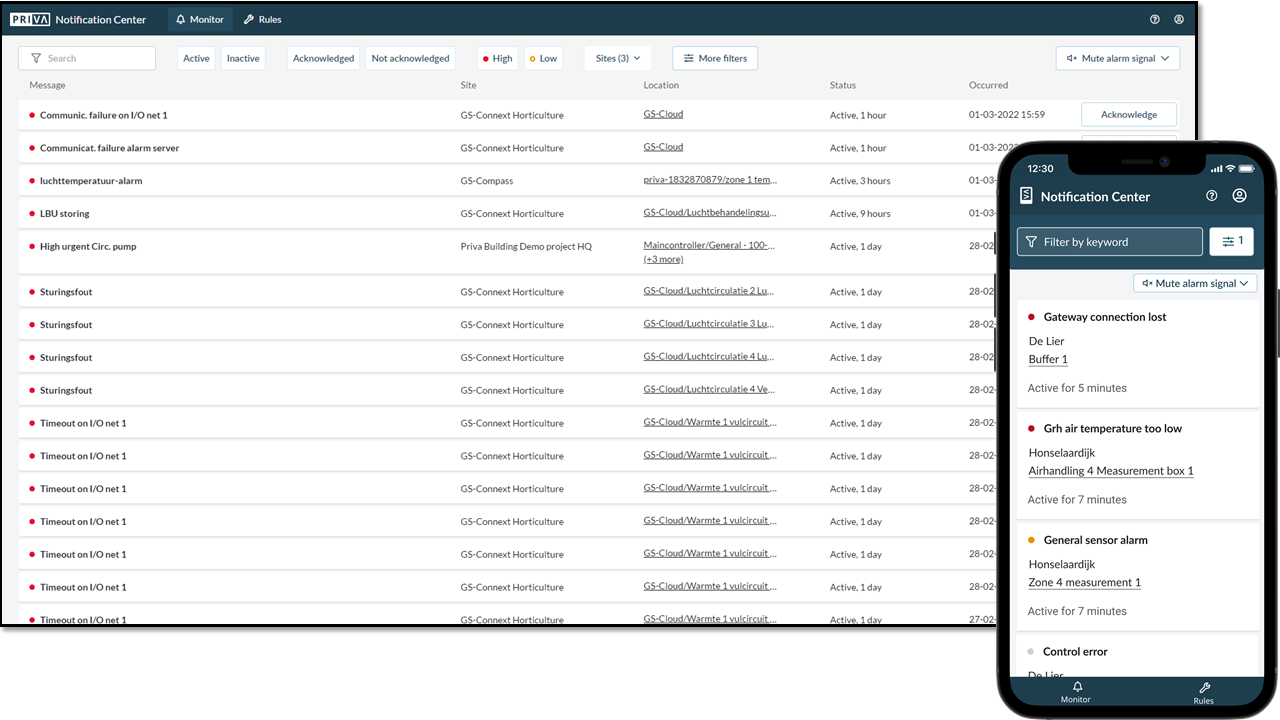Image resolution: width=1280 pixels, height=720 pixels.
Task: Open user account icon in desktop header
Action: pyautogui.click(x=1179, y=19)
